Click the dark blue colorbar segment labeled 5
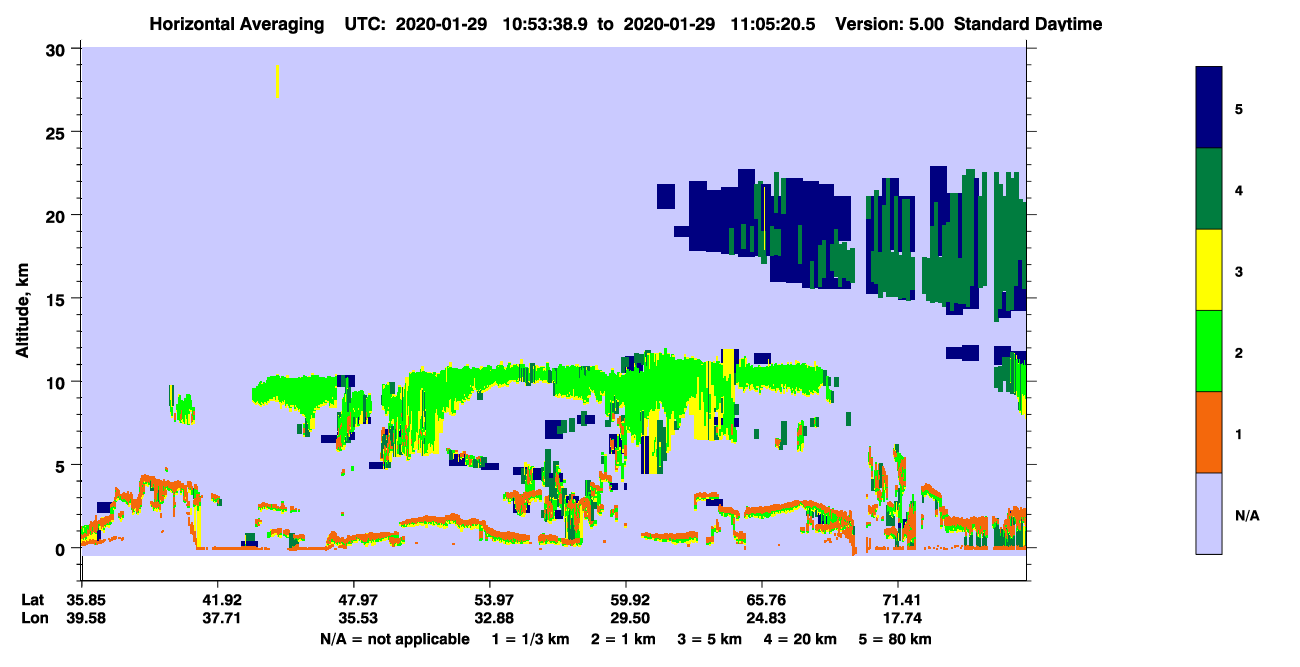This screenshot has height=667, width=1300. click(1209, 108)
